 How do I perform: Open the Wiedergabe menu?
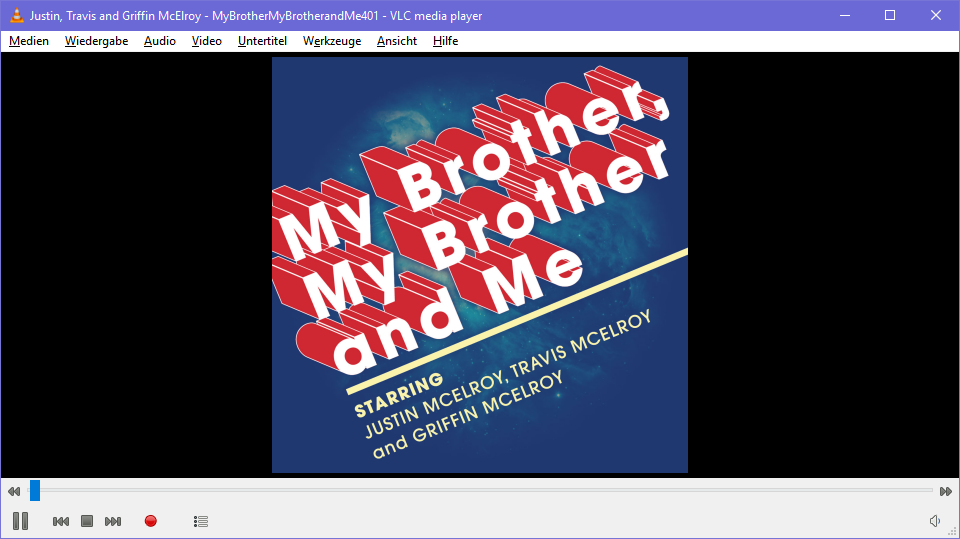pyautogui.click(x=96, y=41)
